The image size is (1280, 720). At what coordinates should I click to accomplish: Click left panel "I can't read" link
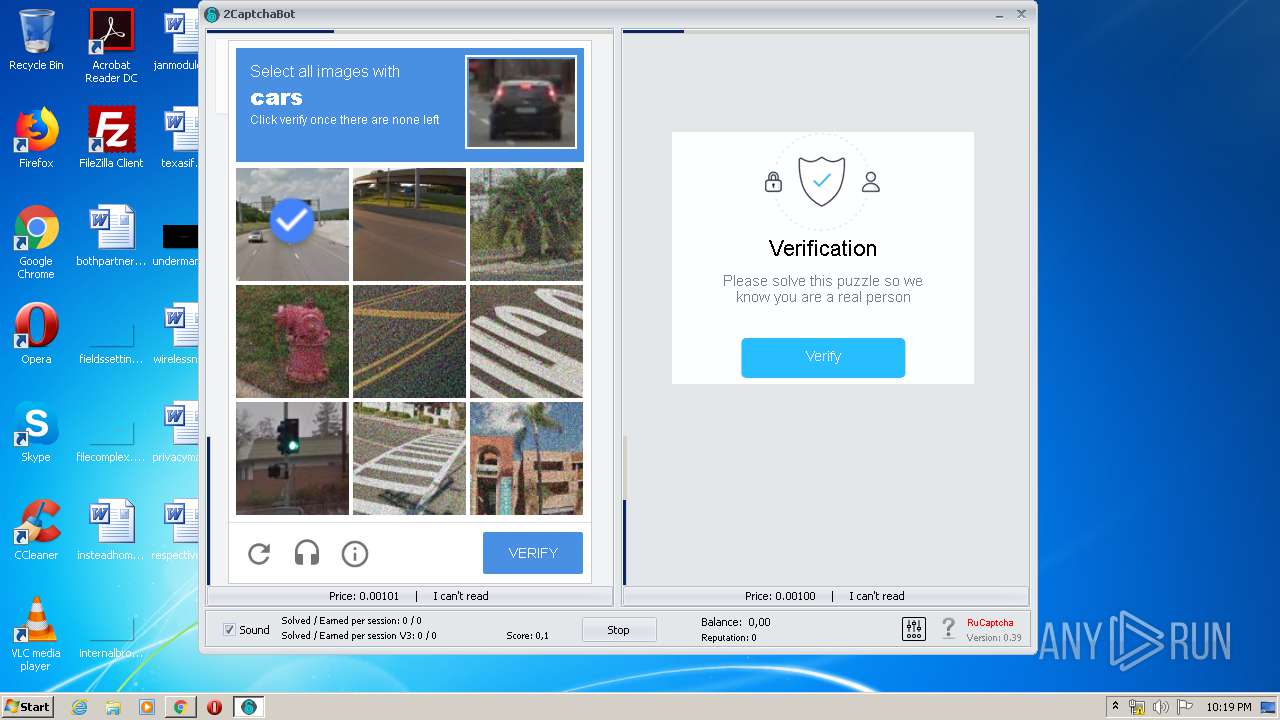click(x=461, y=596)
